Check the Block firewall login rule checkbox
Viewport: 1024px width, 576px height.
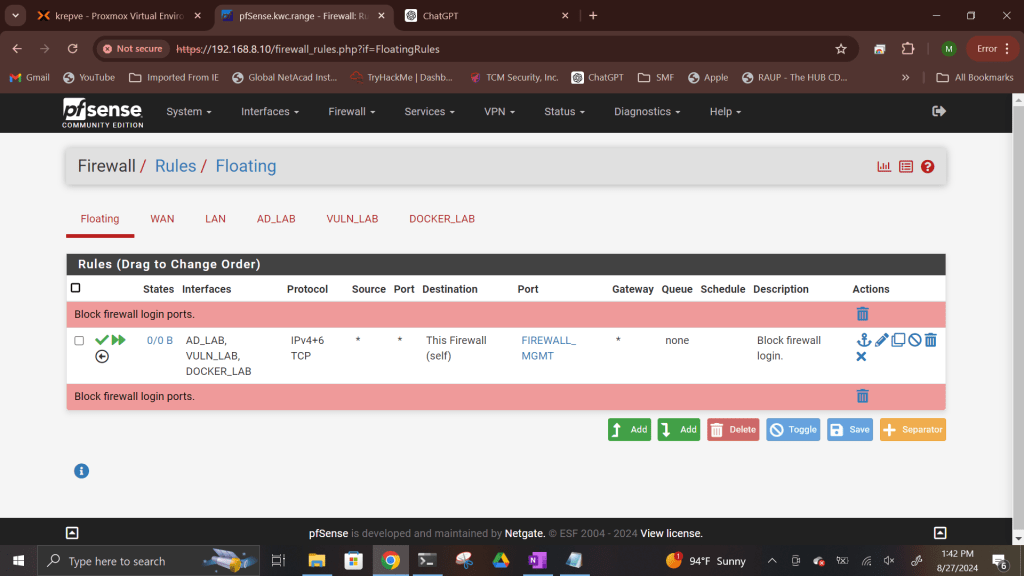pyautogui.click(x=79, y=341)
